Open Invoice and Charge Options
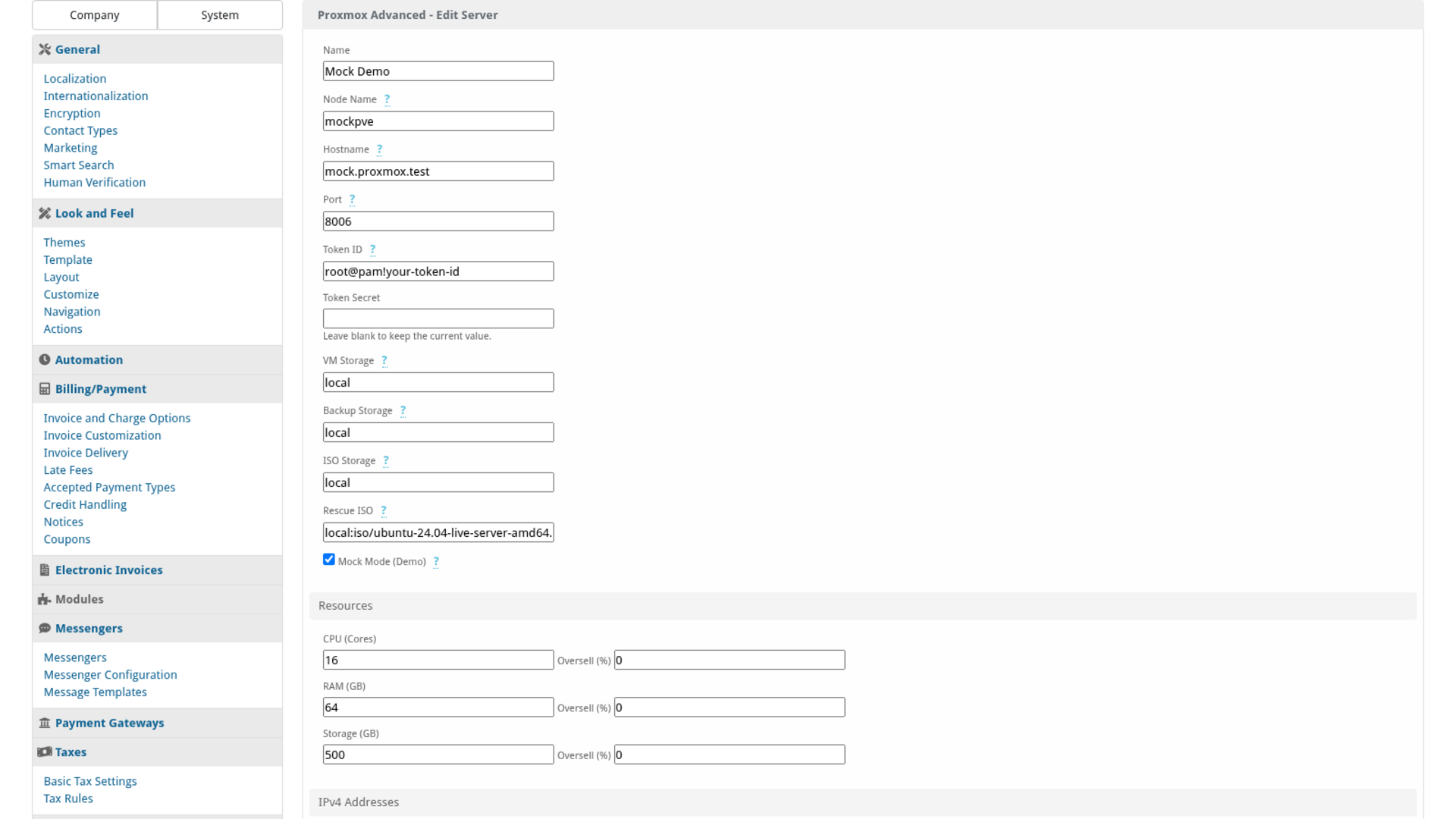The width and height of the screenshot is (1456, 819). pyautogui.click(x=117, y=419)
